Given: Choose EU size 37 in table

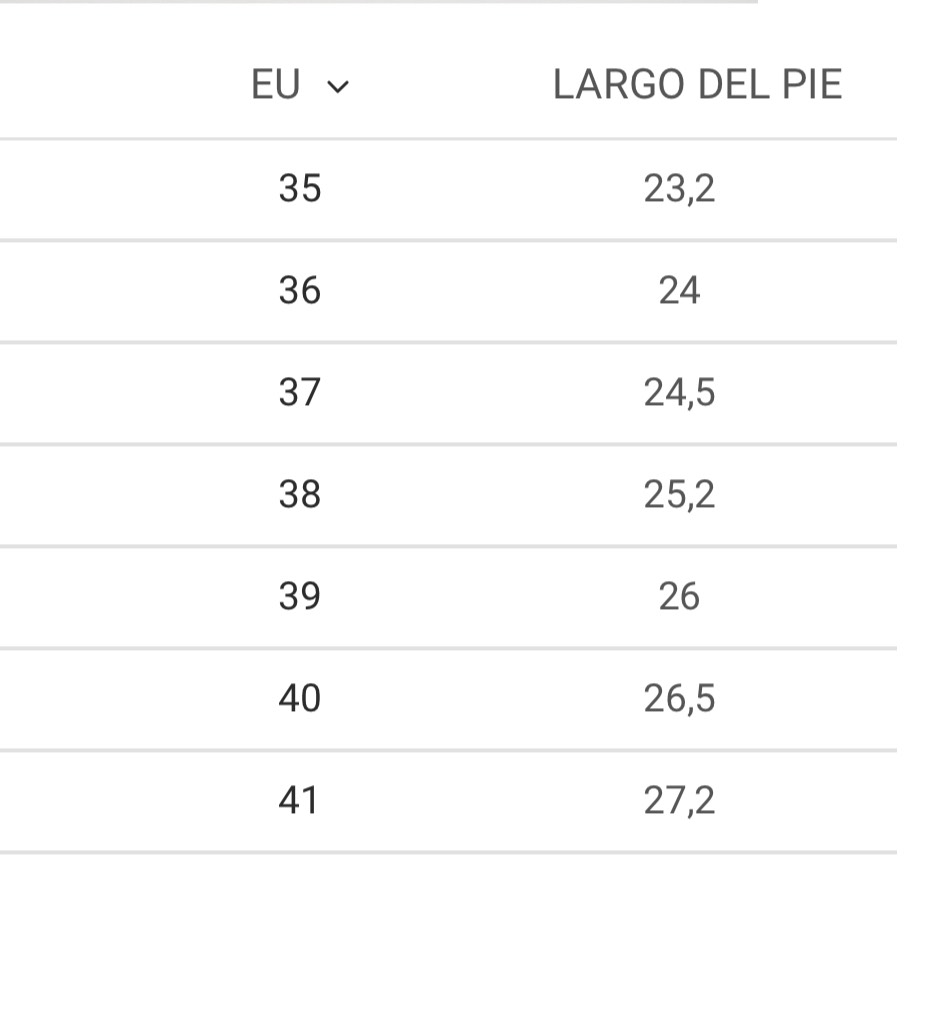Looking at the screenshot, I should (300, 392).
